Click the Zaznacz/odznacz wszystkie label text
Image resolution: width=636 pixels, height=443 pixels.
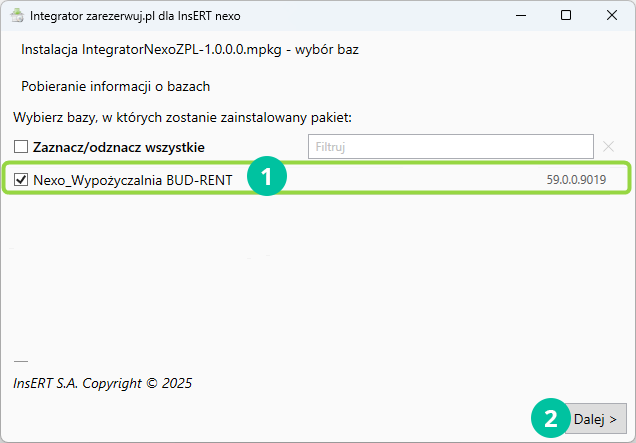(119, 147)
